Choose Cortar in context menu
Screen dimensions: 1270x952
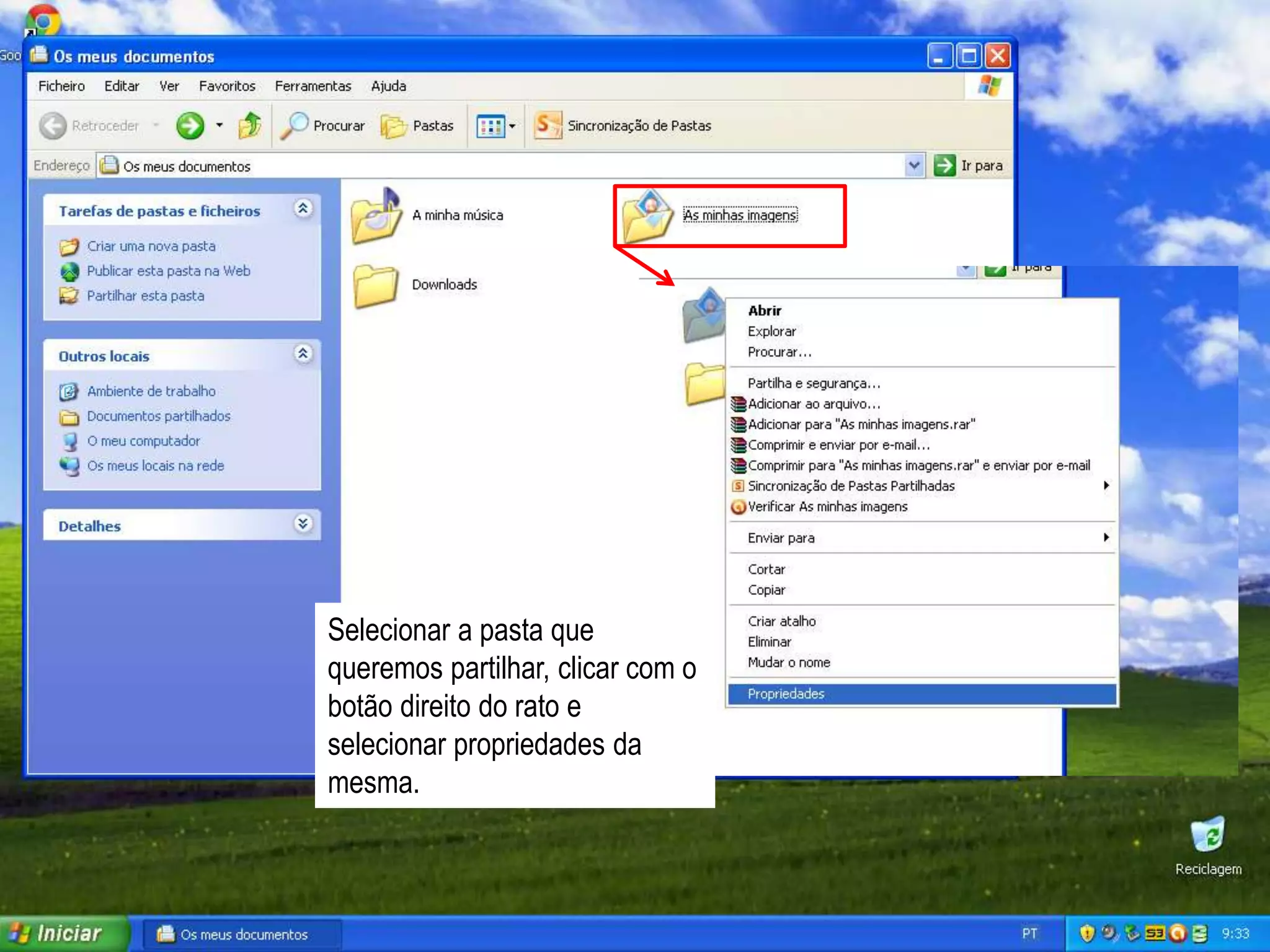(x=921, y=569)
